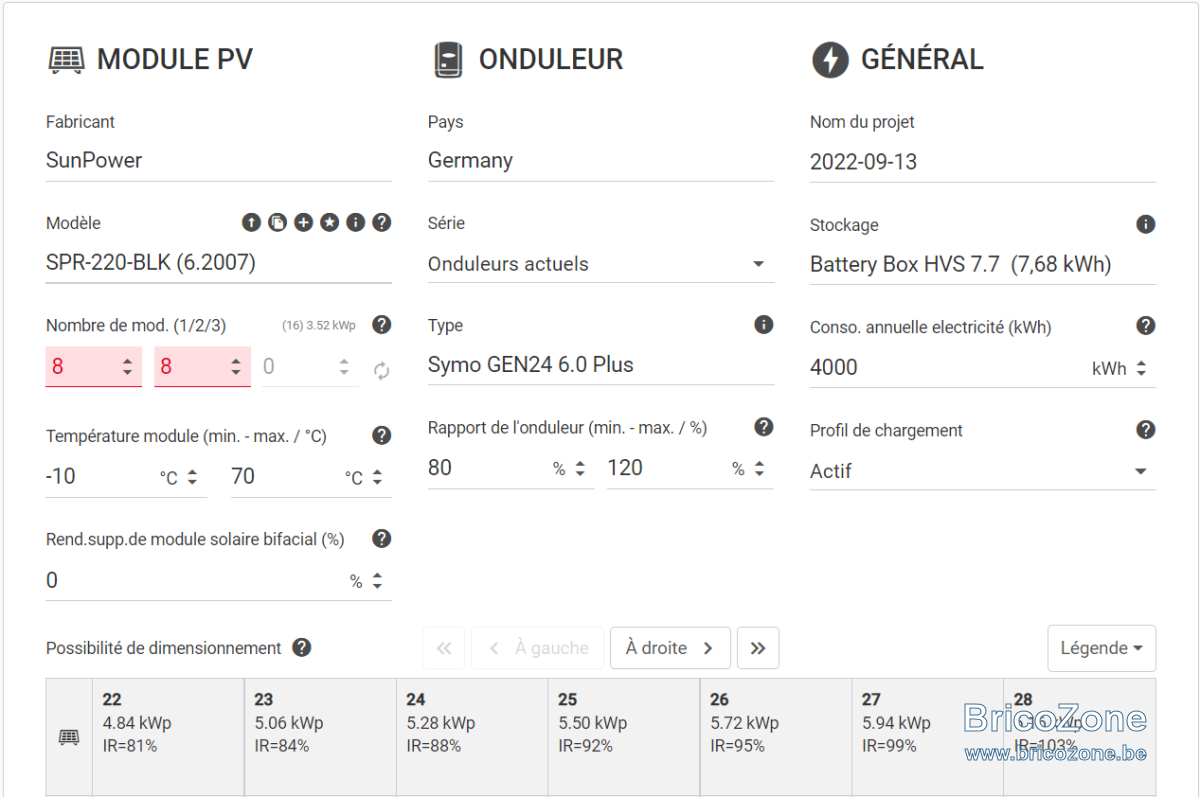Adjust inverter ratio maximum 120 stepper
Screen dimensions: 1200x797
[759, 468]
